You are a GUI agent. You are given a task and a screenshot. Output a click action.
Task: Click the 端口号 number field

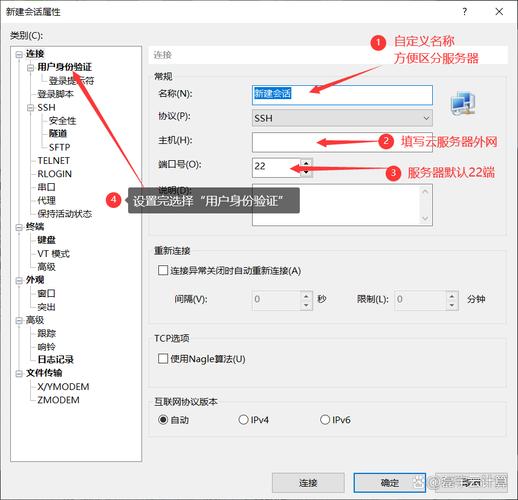coord(276,167)
